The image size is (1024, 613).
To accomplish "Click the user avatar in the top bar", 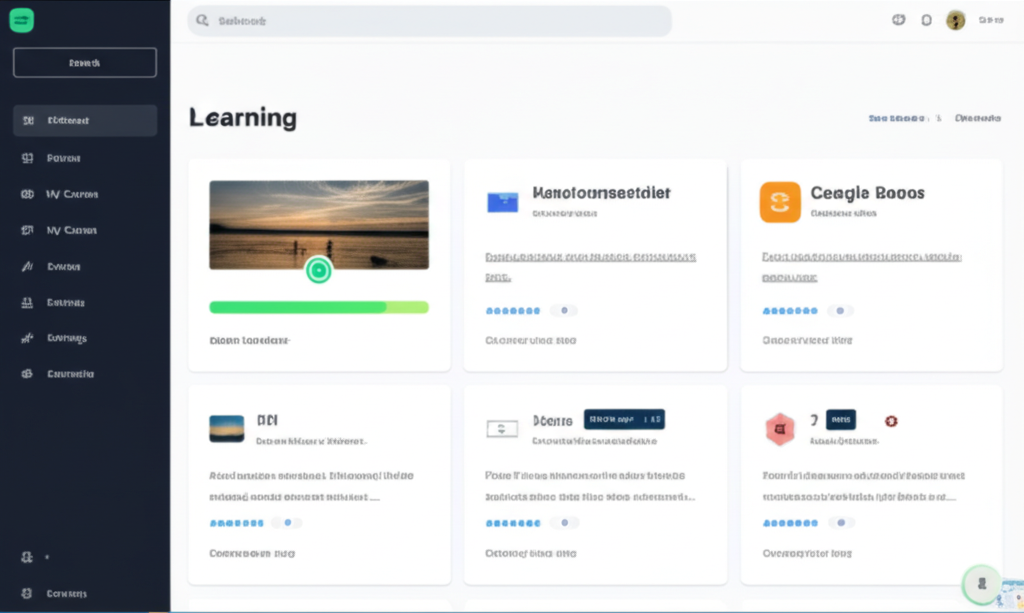I will tap(955, 20).
